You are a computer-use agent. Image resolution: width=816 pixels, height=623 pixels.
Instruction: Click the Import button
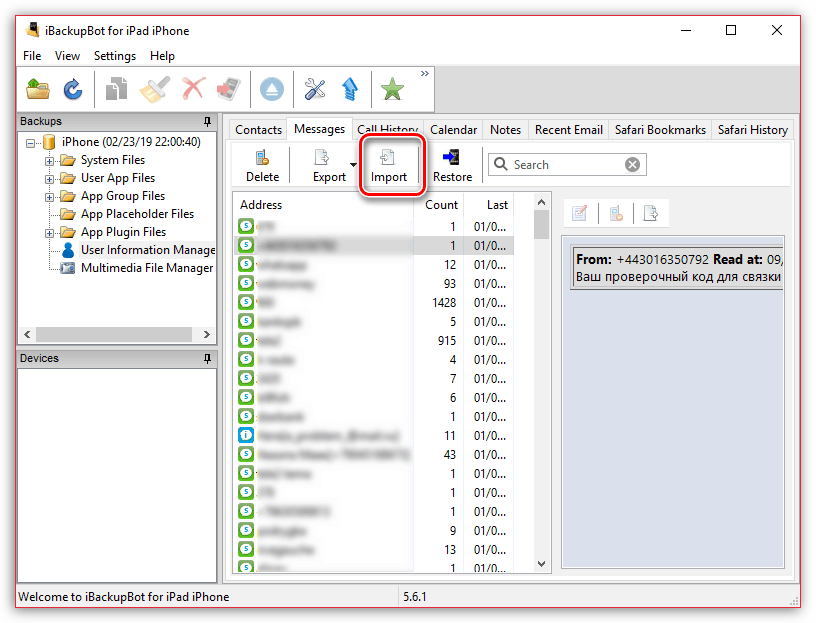pos(389,166)
